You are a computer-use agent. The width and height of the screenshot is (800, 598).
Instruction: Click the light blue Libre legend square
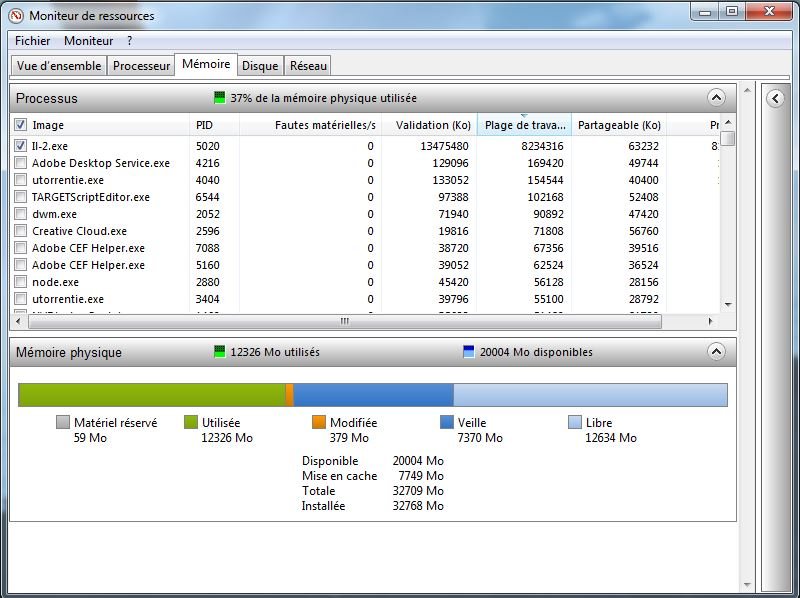575,423
